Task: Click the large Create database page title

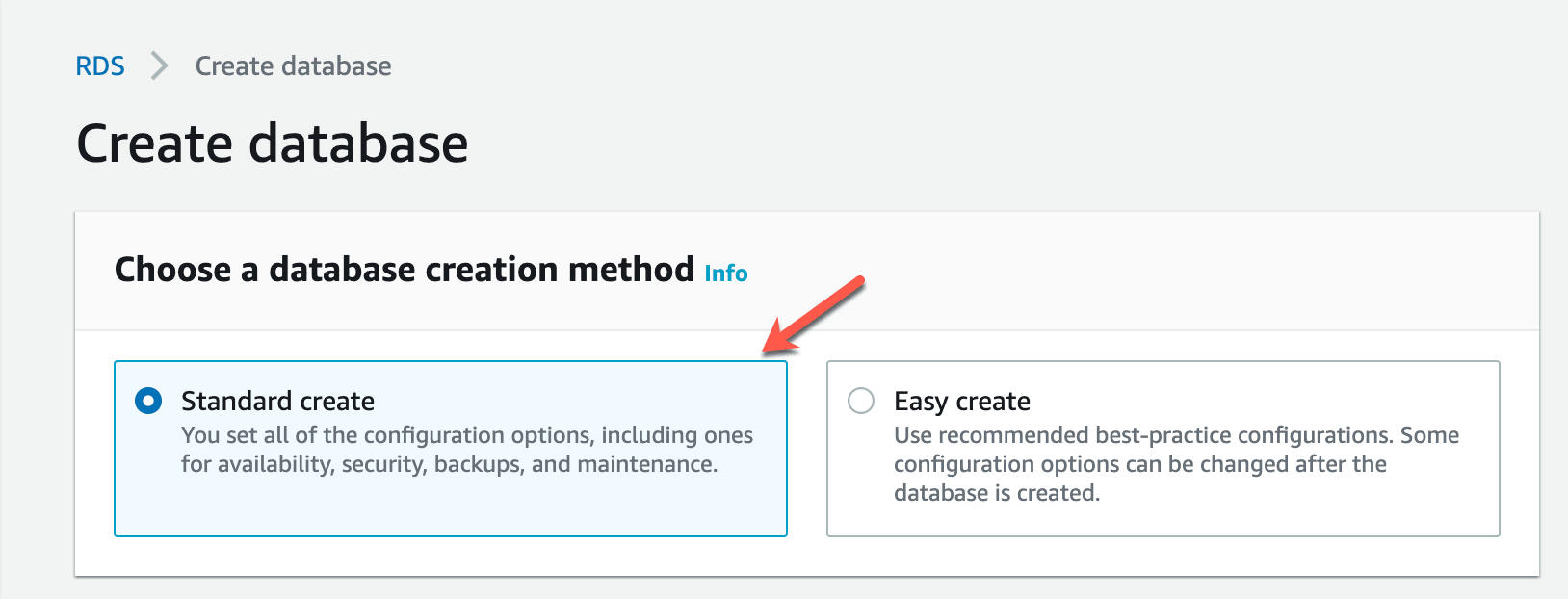Action: click(x=273, y=144)
